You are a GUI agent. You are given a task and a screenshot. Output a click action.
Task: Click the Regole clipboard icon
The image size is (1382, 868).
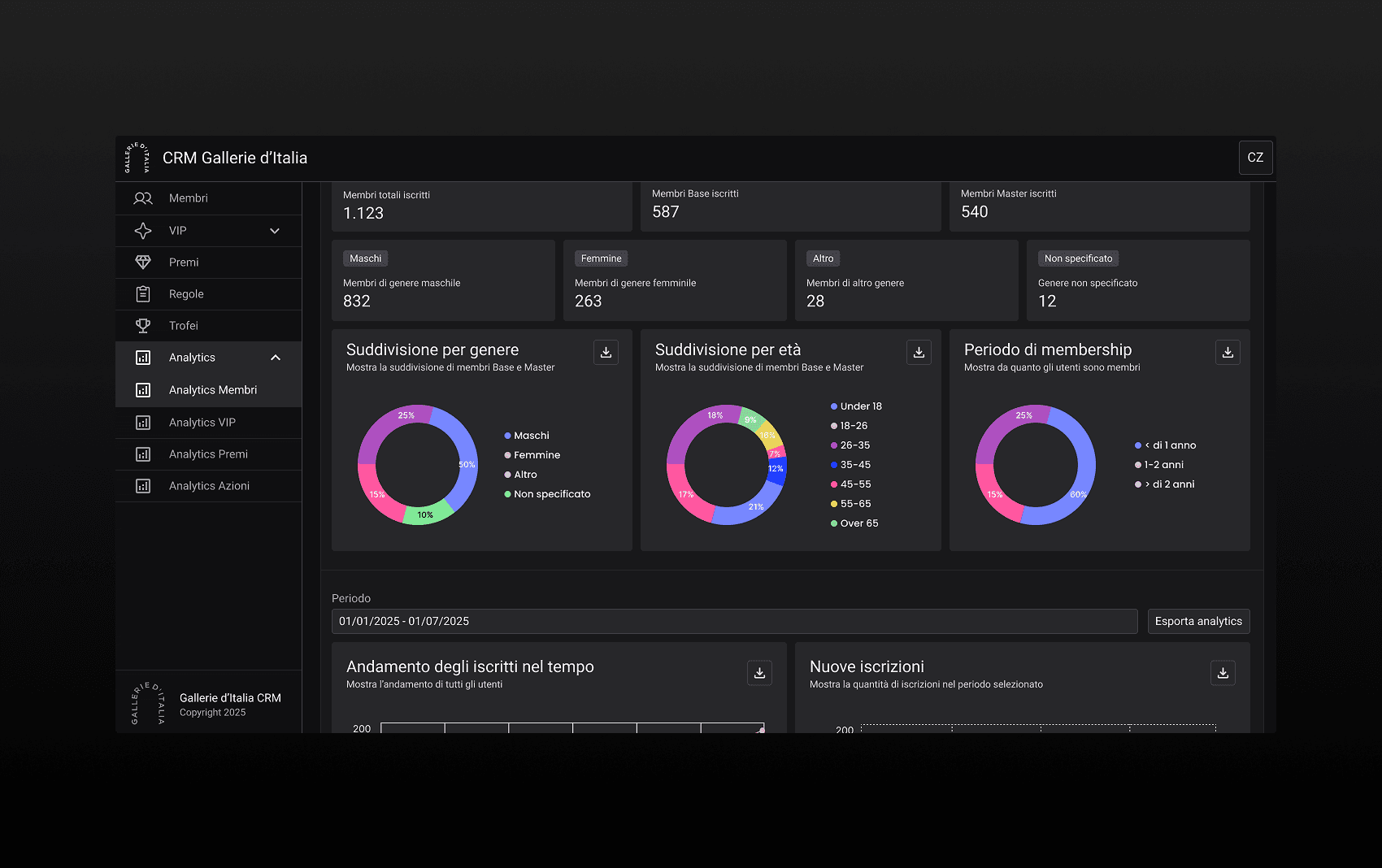click(x=143, y=294)
